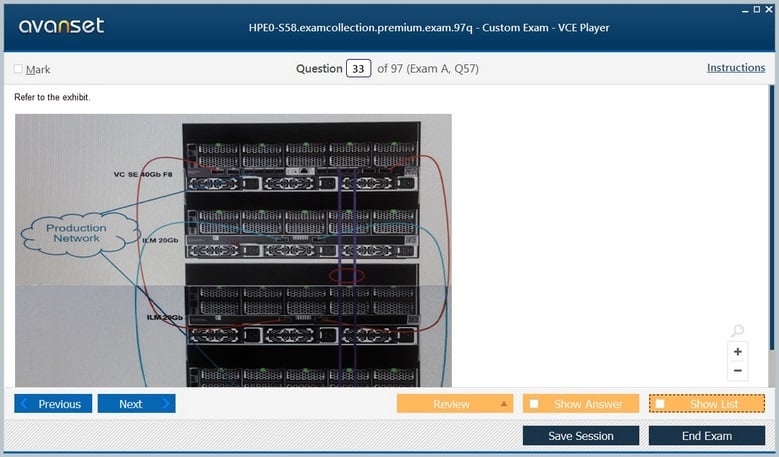This screenshot has height=457, width=779.
Task: Advance with the Next button
Action: point(137,404)
